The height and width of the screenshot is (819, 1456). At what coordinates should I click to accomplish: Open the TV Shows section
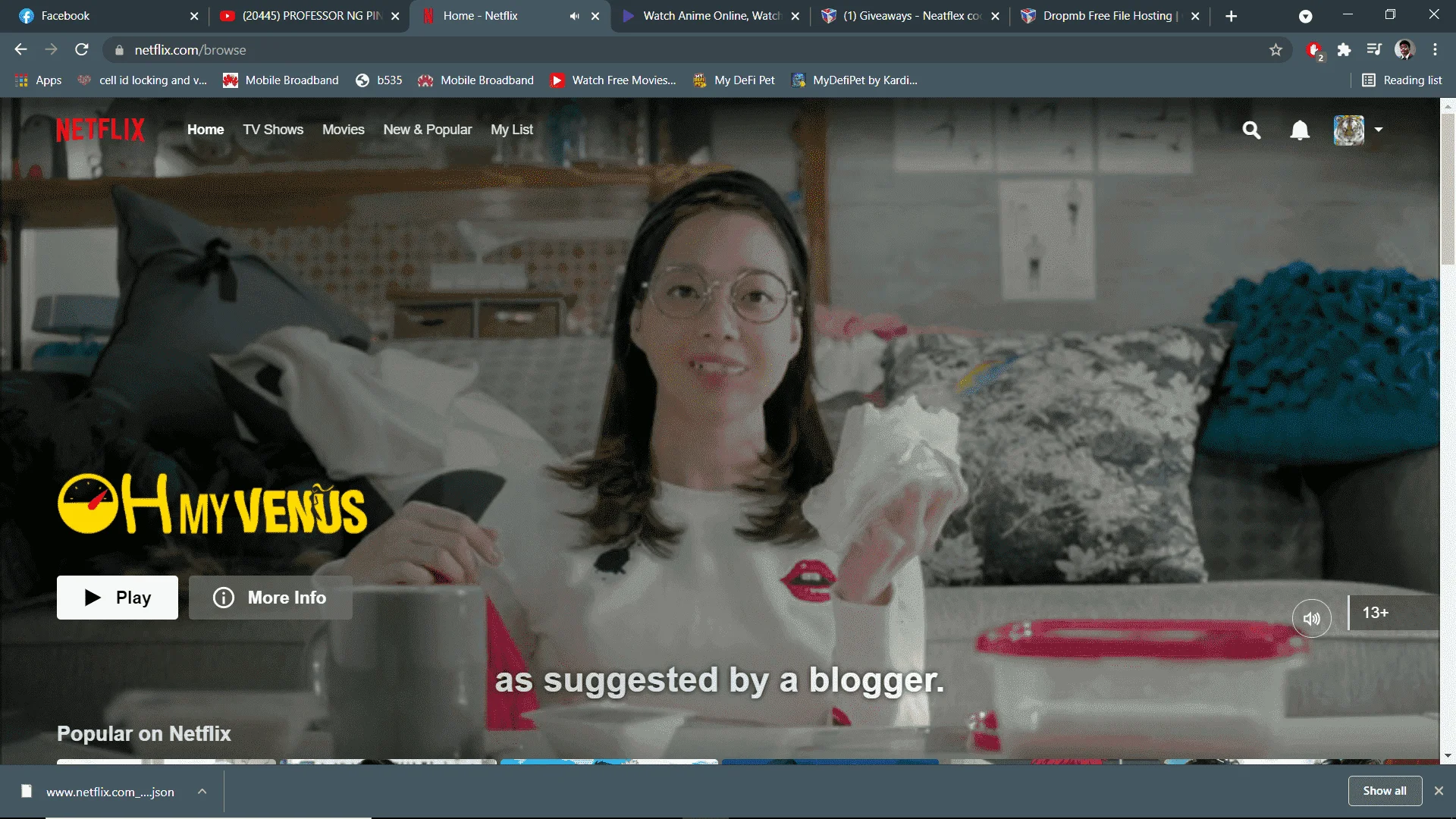[x=273, y=130]
